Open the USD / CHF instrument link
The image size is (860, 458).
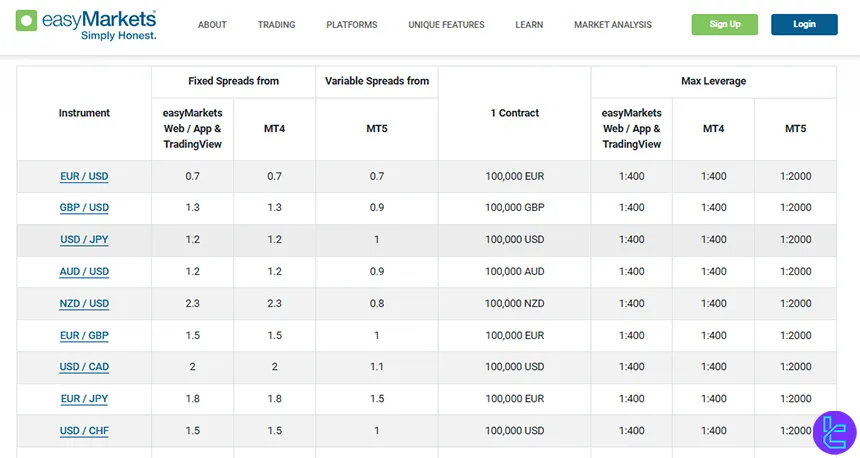[x=84, y=431]
